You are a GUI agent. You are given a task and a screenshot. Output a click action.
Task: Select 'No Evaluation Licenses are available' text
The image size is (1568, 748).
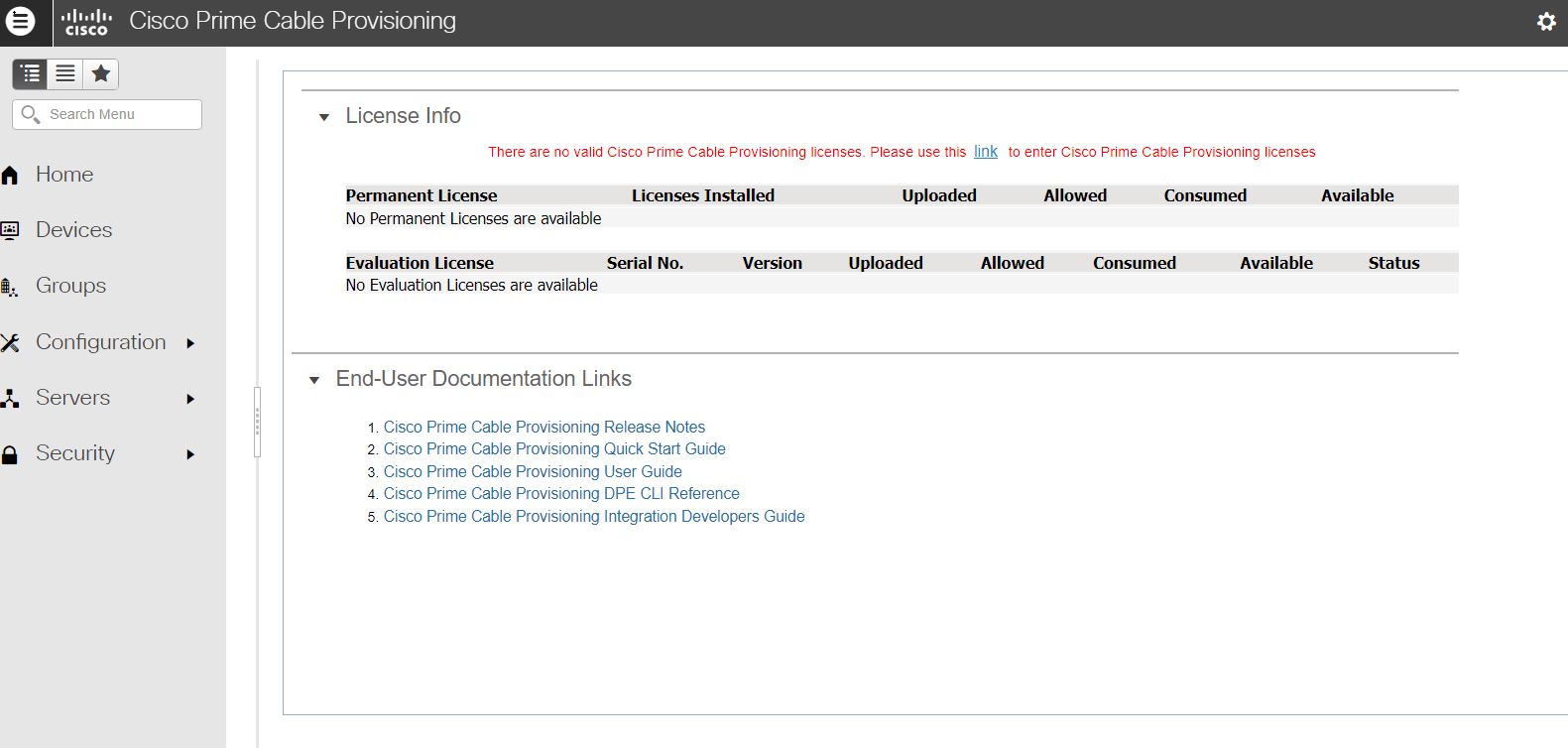tap(471, 285)
